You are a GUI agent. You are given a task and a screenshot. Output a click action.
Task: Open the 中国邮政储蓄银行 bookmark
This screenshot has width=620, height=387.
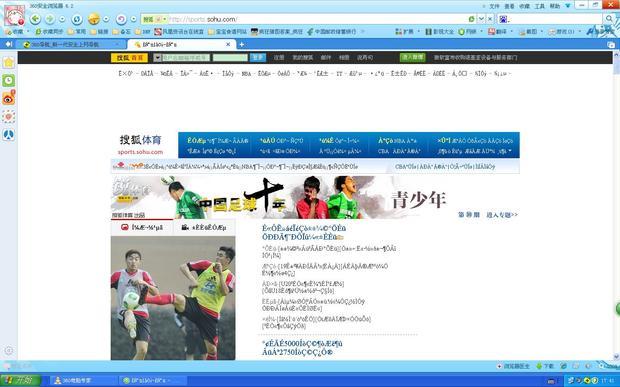pos(332,31)
